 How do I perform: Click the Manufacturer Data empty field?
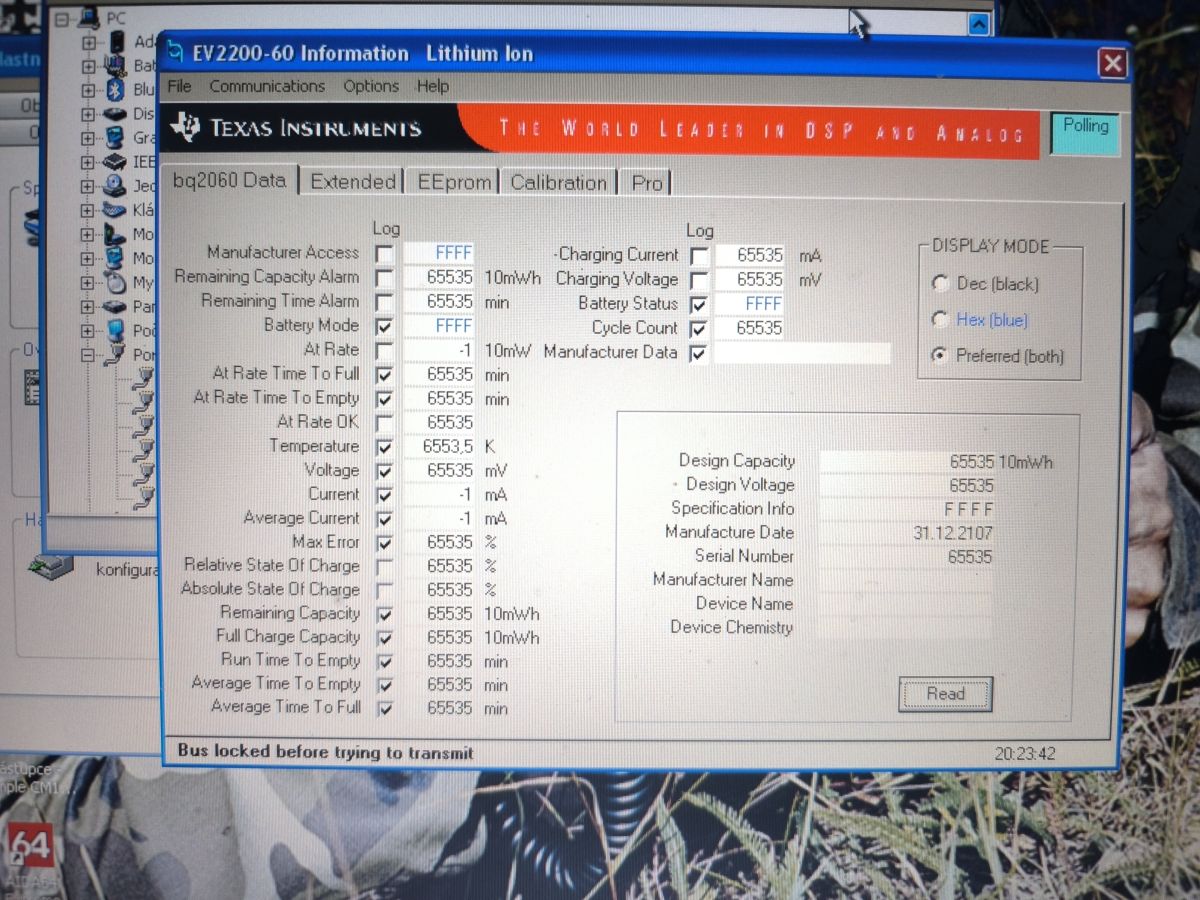click(801, 353)
